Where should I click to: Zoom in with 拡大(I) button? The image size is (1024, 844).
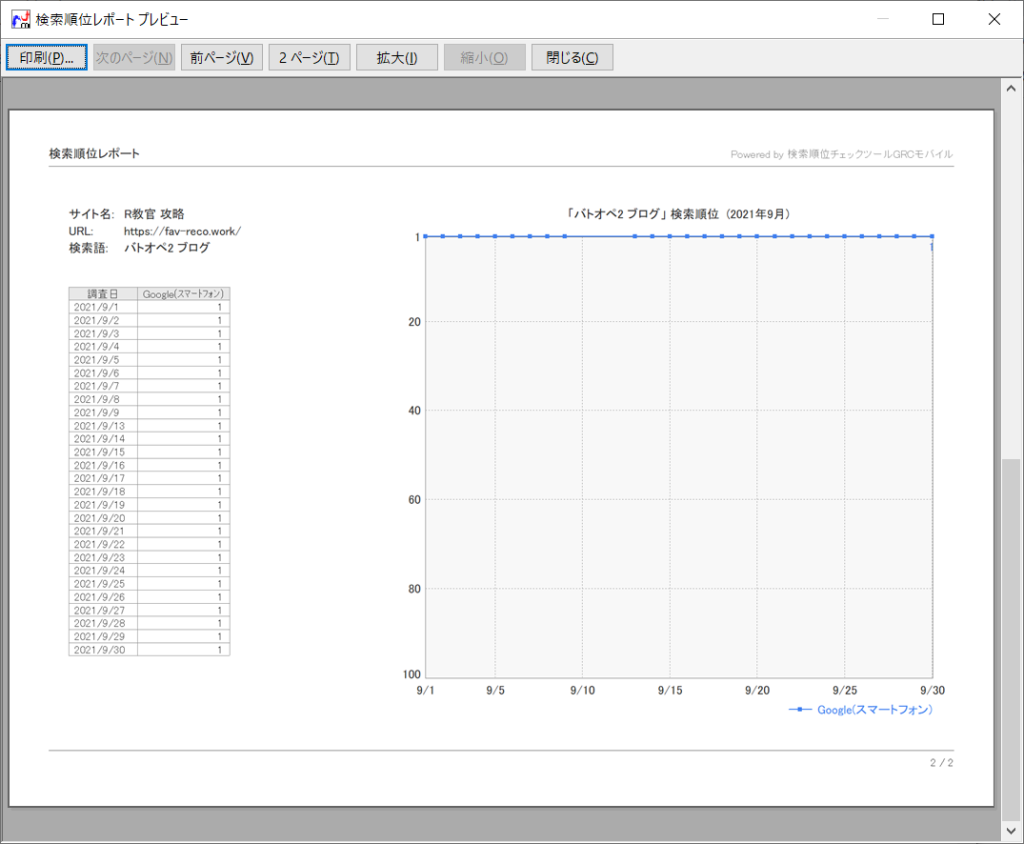[x=396, y=58]
